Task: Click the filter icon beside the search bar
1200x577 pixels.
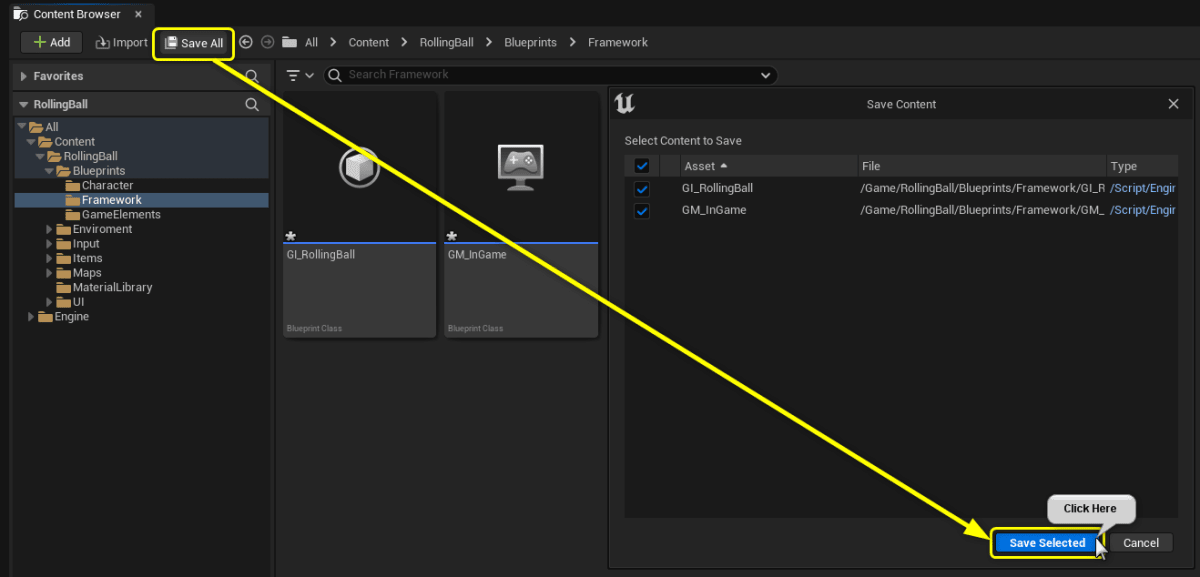Action: 291,74
